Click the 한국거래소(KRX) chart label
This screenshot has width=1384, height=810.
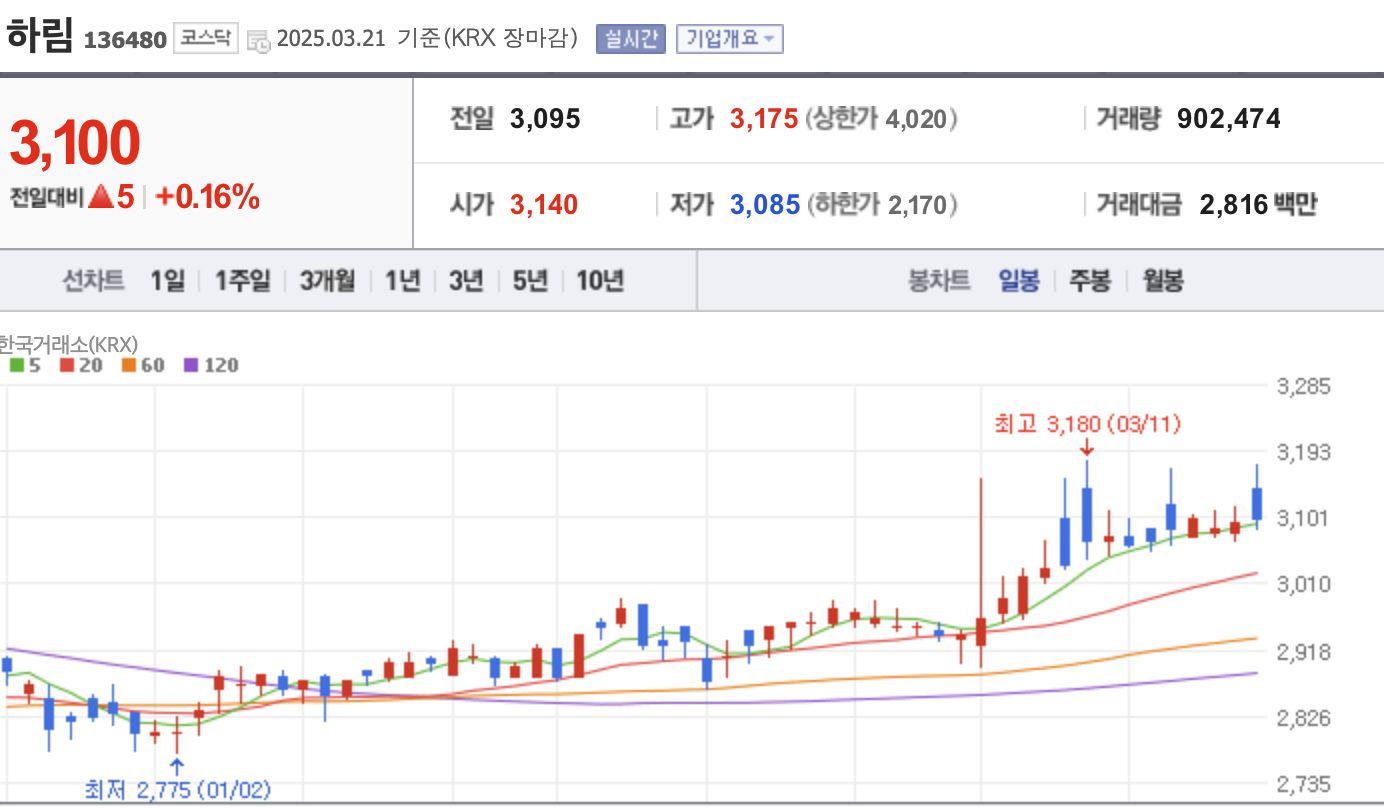point(67,344)
